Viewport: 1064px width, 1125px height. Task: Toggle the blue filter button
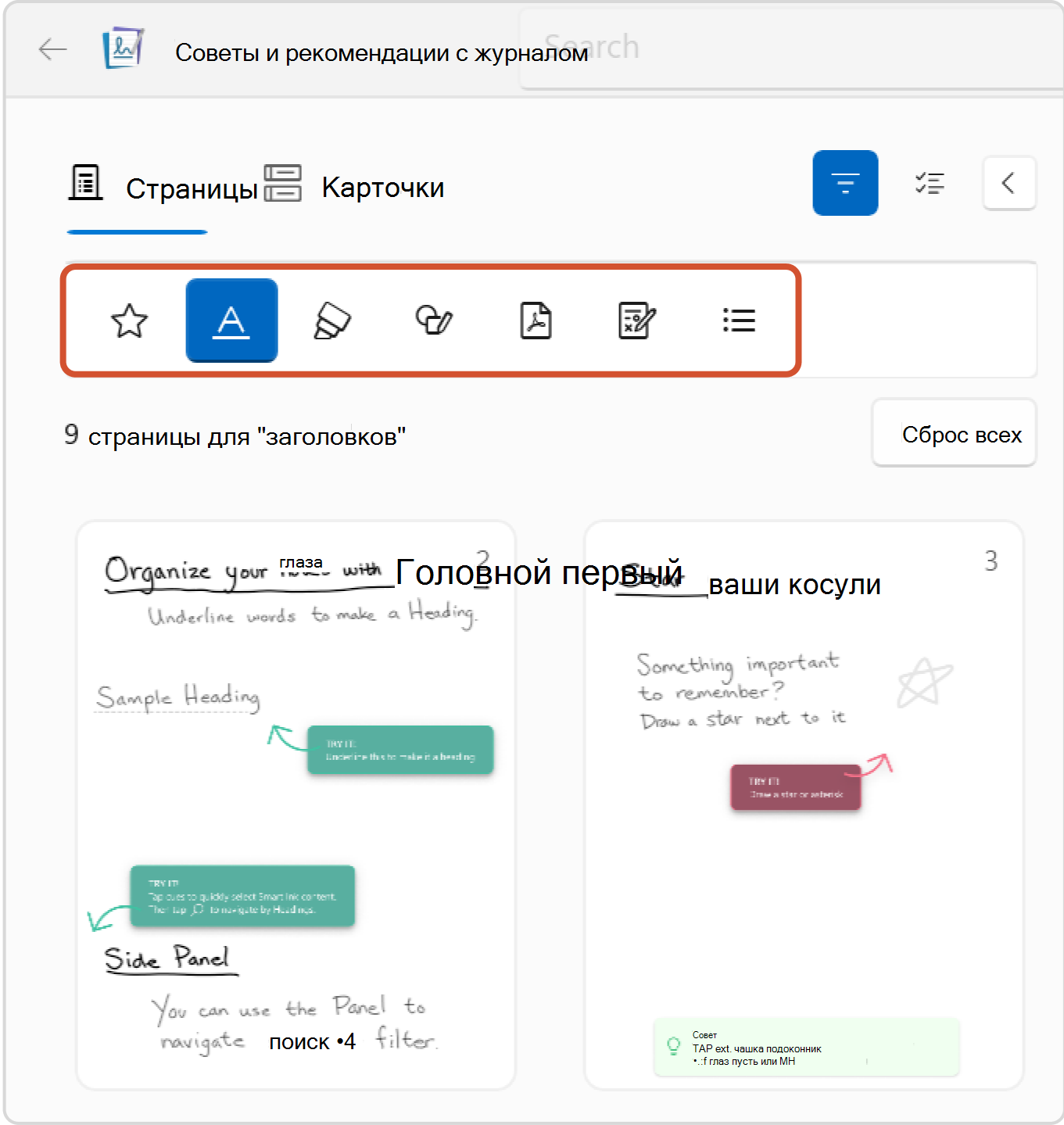pos(845,183)
